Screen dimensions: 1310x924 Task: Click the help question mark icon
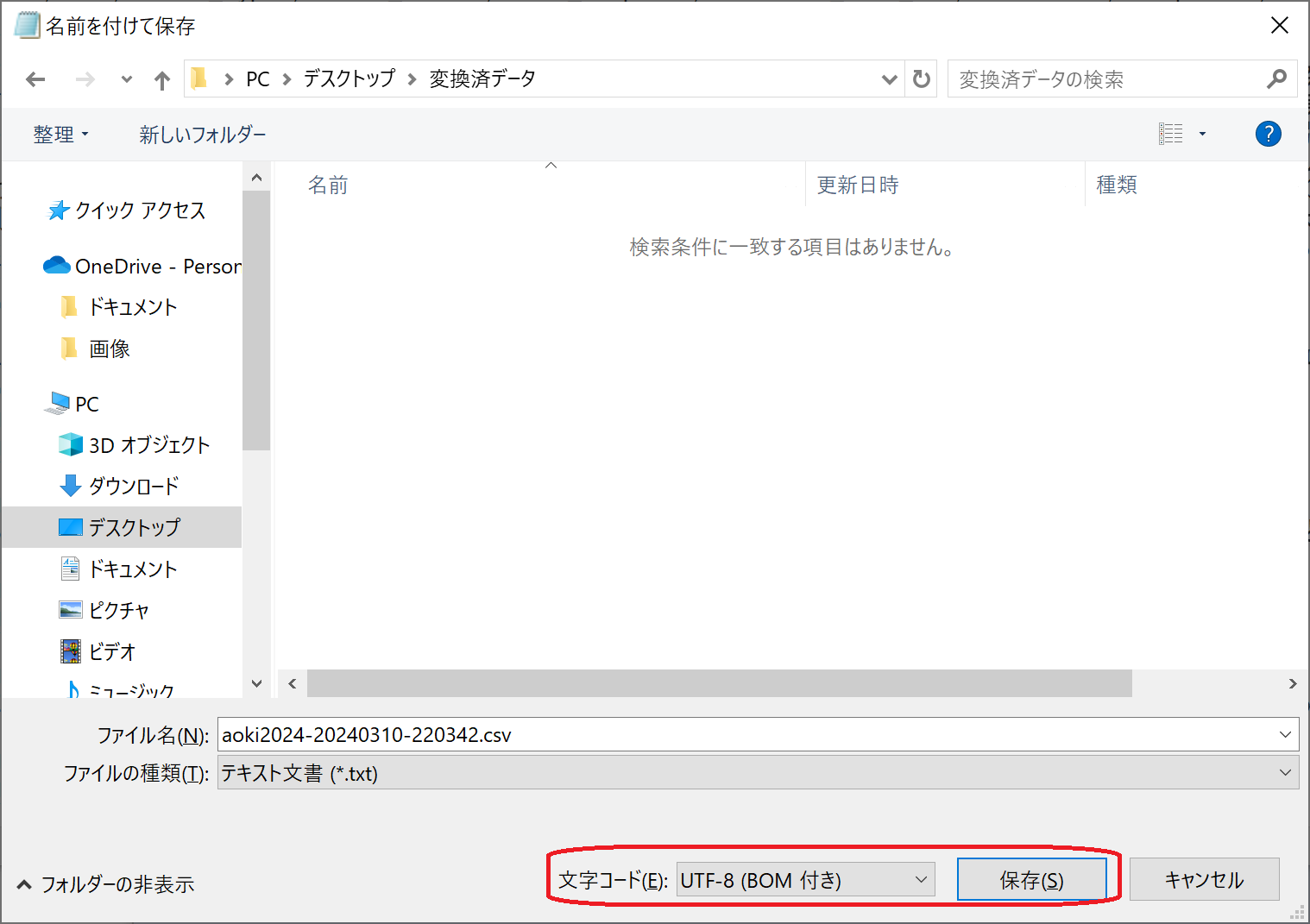1268,133
